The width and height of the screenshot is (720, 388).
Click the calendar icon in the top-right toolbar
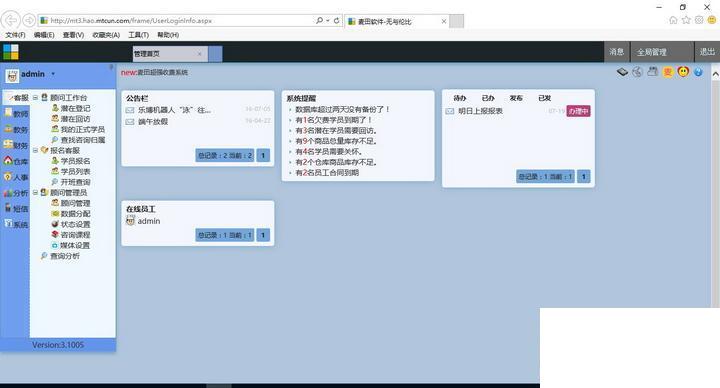coord(652,72)
